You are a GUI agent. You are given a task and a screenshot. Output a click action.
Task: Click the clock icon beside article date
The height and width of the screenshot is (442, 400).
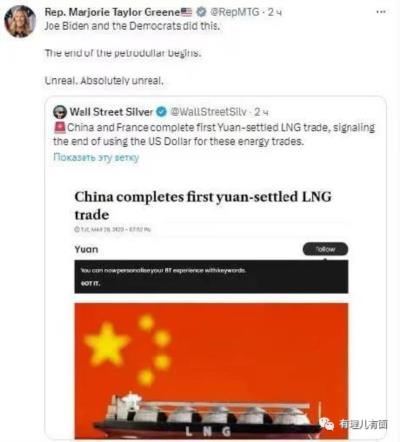click(77, 229)
